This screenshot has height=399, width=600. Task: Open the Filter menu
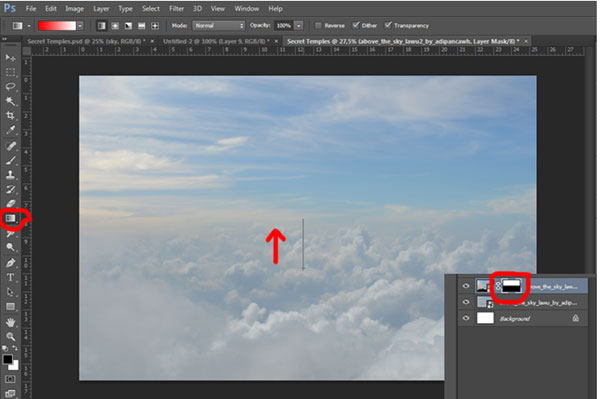tap(176, 8)
